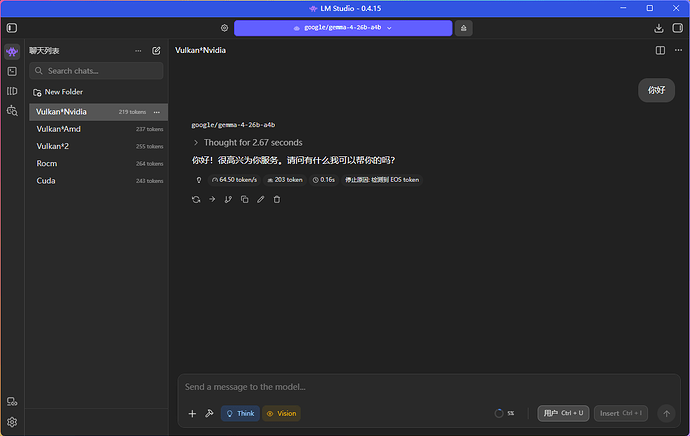The width and height of the screenshot is (690, 436).
Task: Toggle the left sidebar panel icon
Action: 12,28
